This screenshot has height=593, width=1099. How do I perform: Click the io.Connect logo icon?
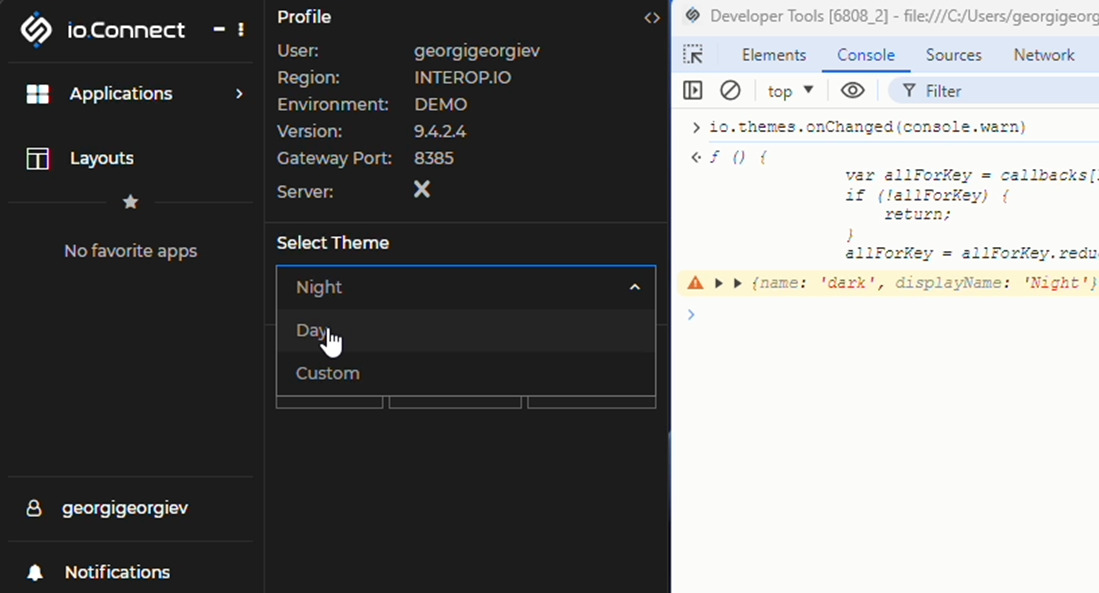coord(36,30)
